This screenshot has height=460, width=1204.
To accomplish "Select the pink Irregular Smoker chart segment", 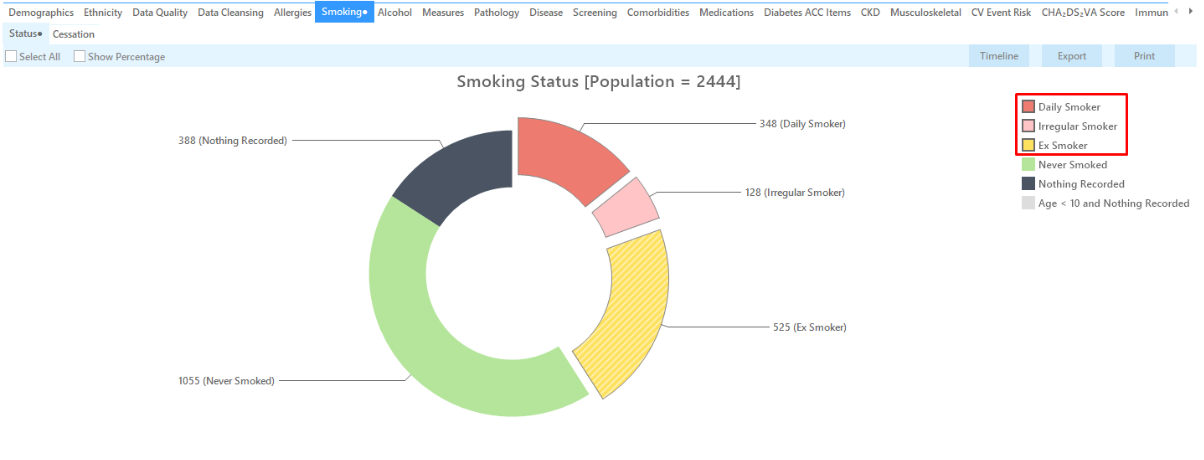I will 626,206.
